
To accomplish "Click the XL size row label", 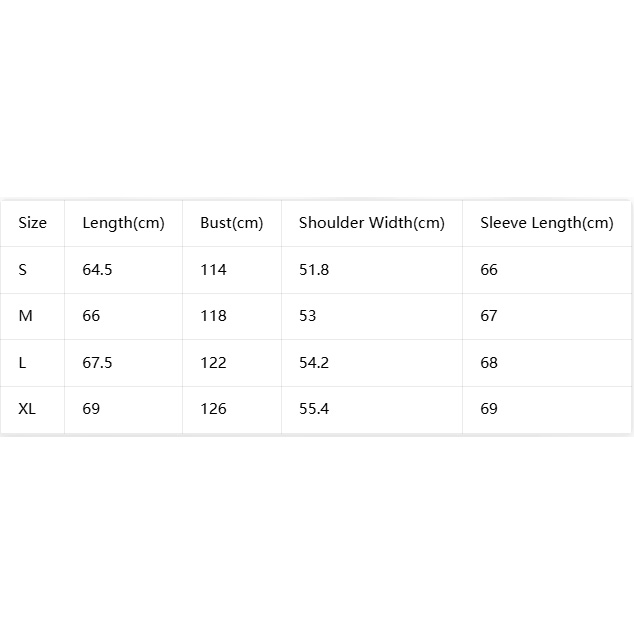I will (27, 409).
